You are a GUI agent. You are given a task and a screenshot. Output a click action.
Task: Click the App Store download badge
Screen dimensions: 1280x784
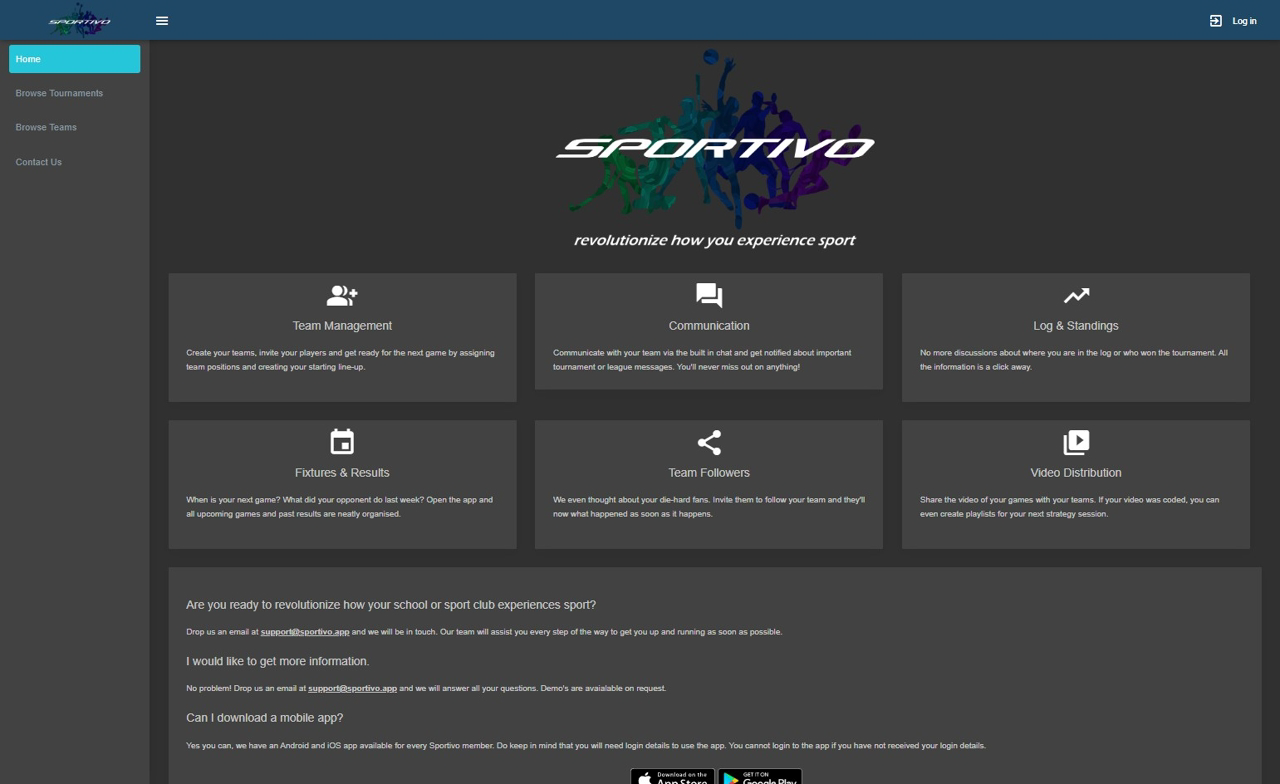672,777
